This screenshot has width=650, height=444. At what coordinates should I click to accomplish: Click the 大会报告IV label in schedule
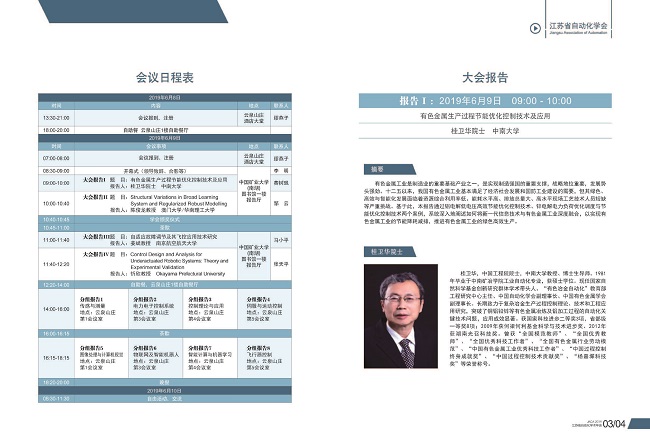click(x=96, y=254)
